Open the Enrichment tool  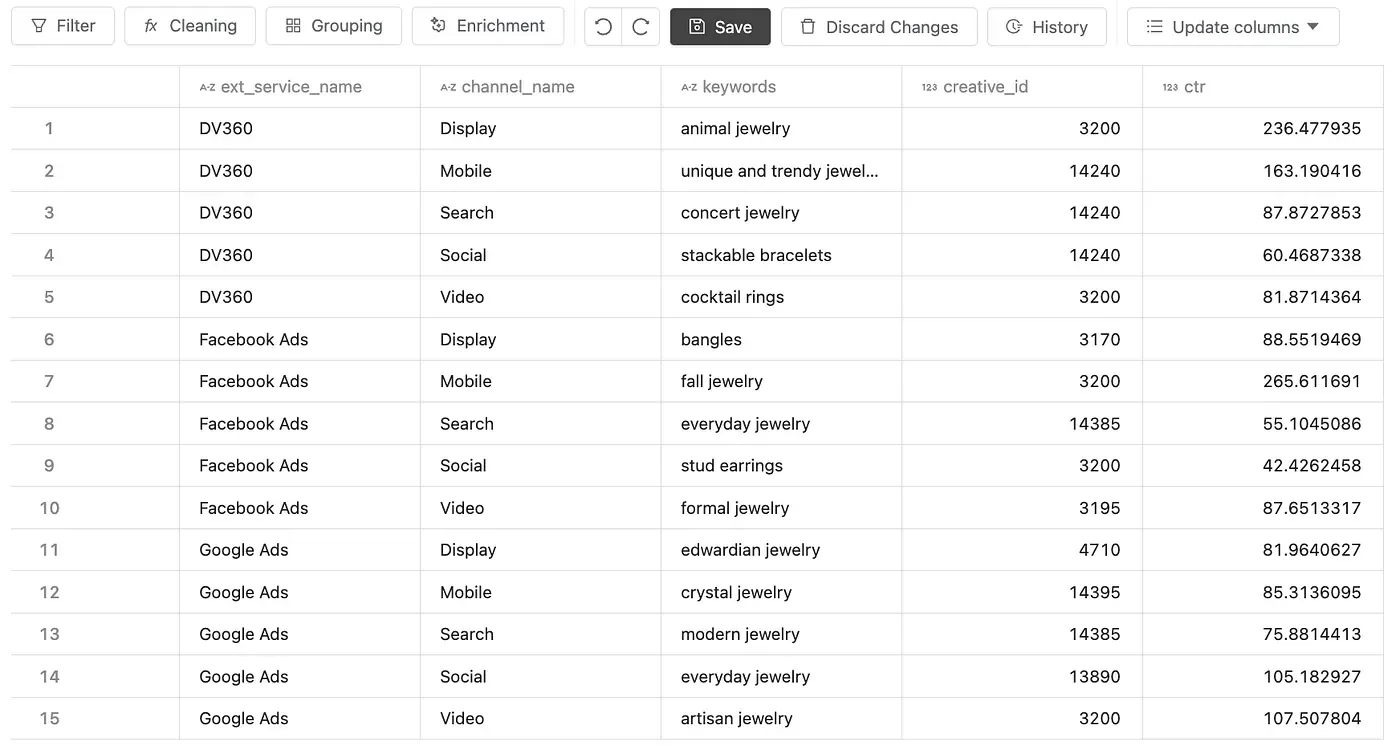tap(488, 26)
